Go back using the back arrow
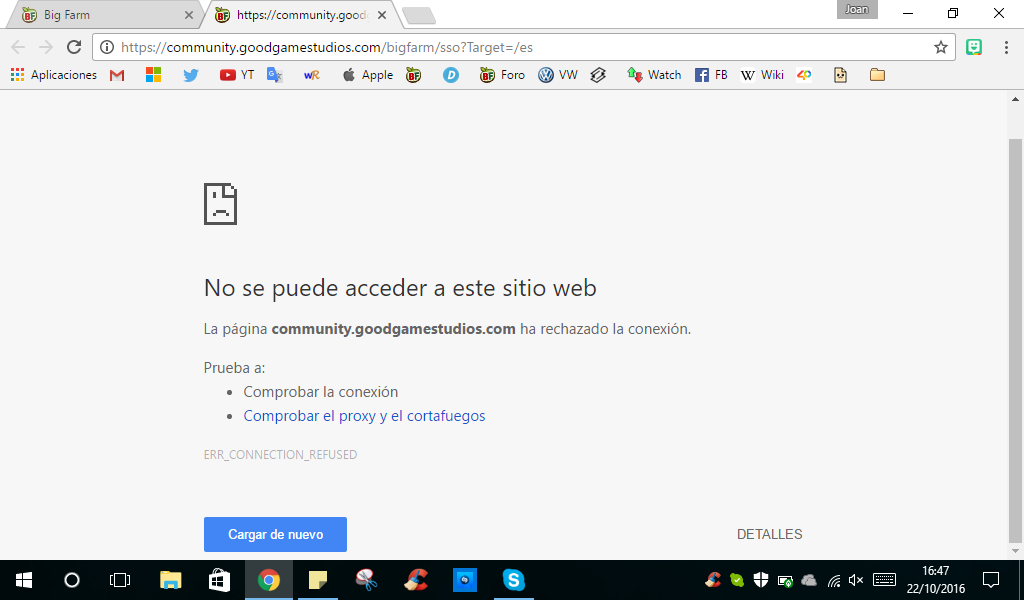The height and width of the screenshot is (600, 1024). (18, 47)
